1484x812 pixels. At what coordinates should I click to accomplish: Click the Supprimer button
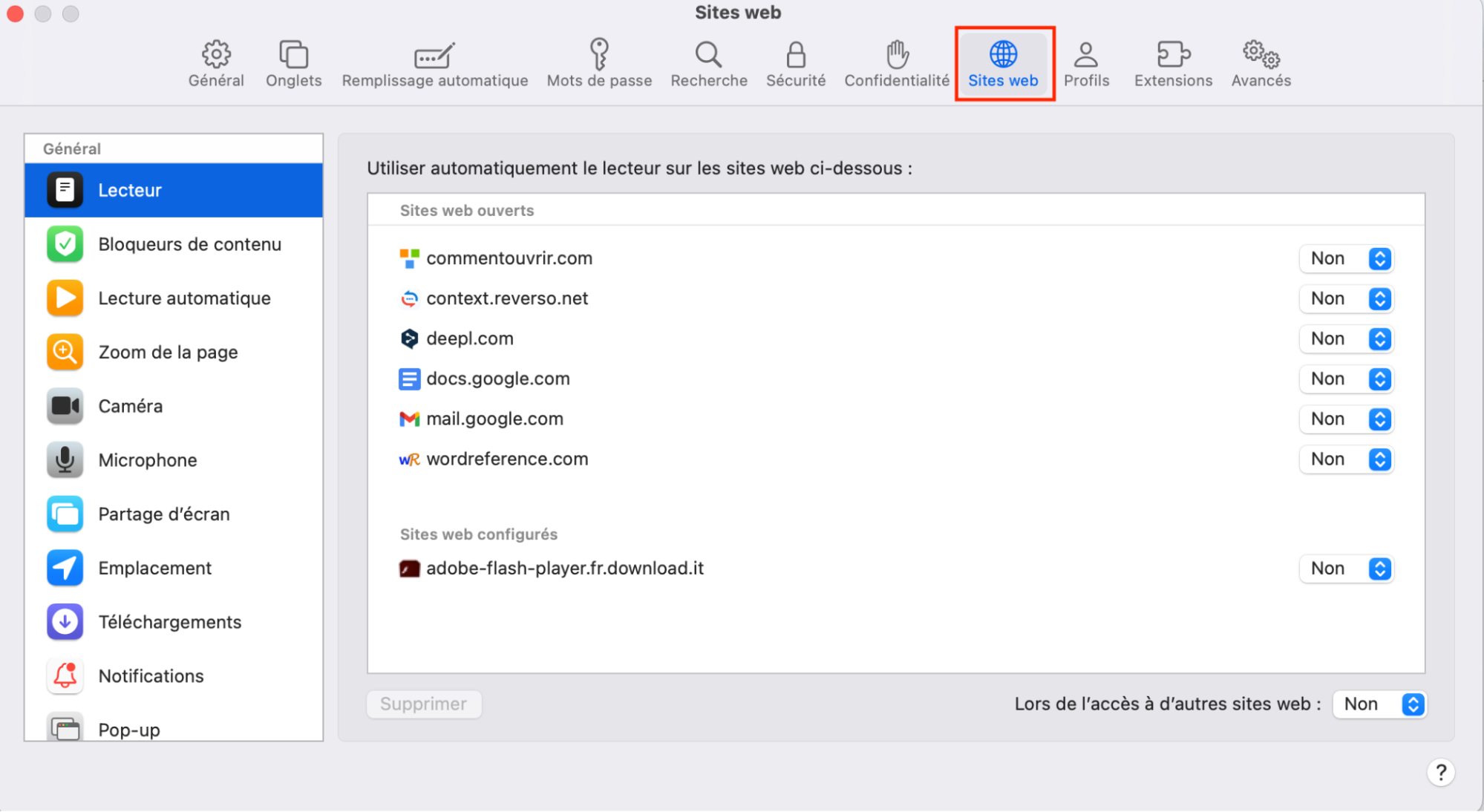[x=423, y=704]
